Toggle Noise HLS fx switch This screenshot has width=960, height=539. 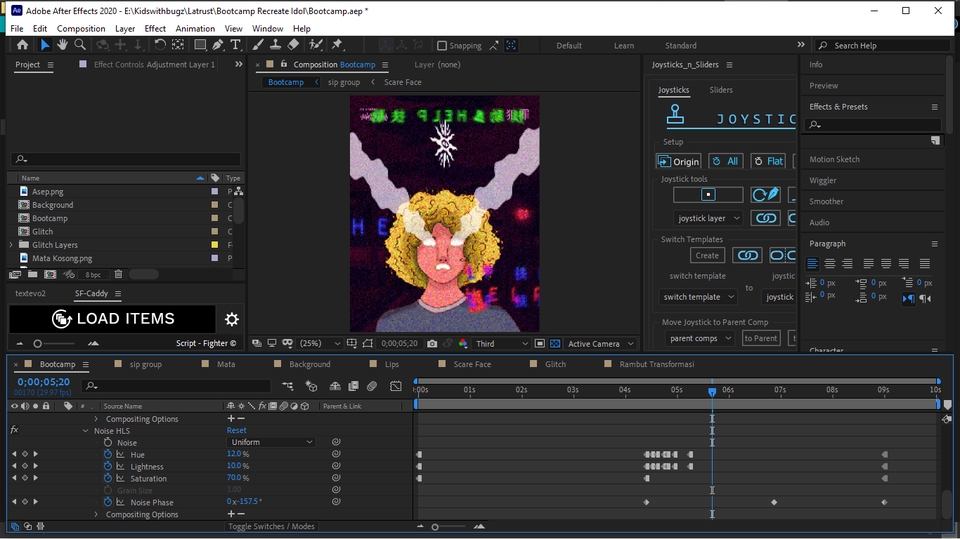pyautogui.click(x=15, y=430)
